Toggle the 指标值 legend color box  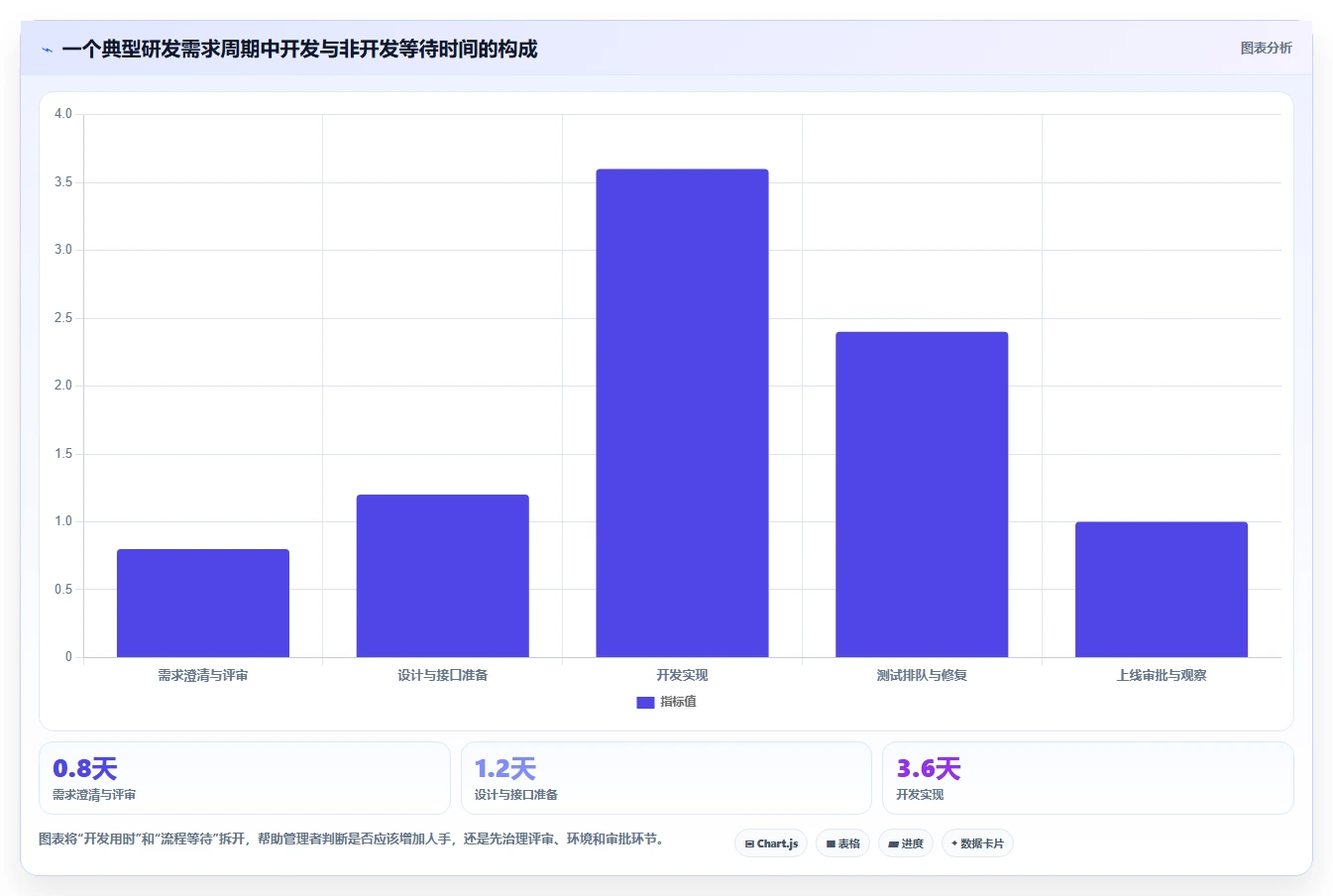point(645,702)
